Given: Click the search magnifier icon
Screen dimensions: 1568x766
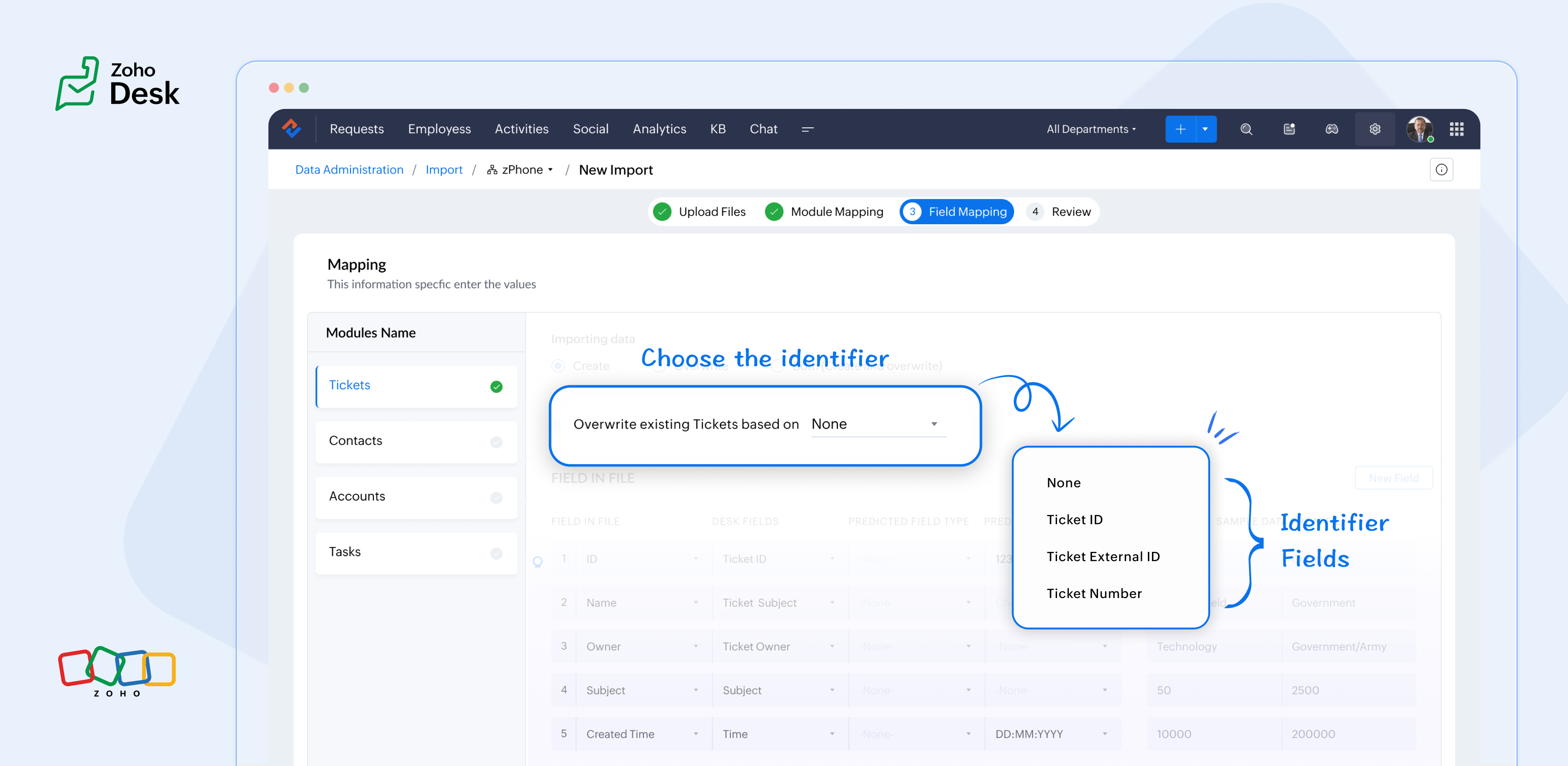Looking at the screenshot, I should point(1246,129).
